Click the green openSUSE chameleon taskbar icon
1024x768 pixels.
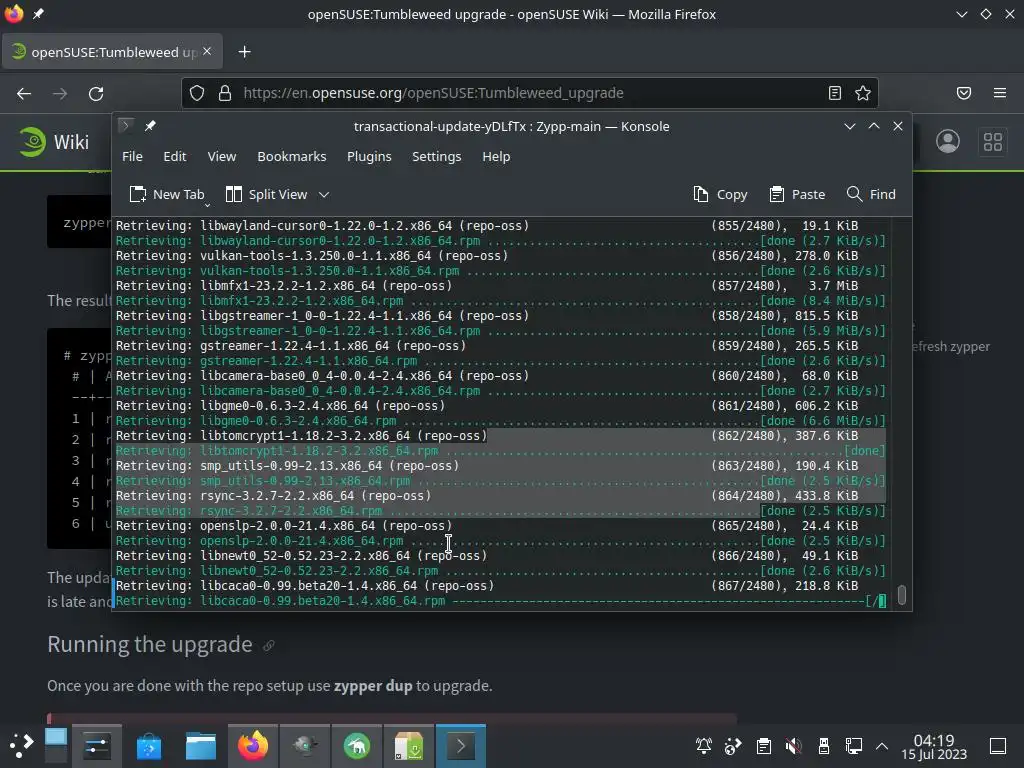357,746
